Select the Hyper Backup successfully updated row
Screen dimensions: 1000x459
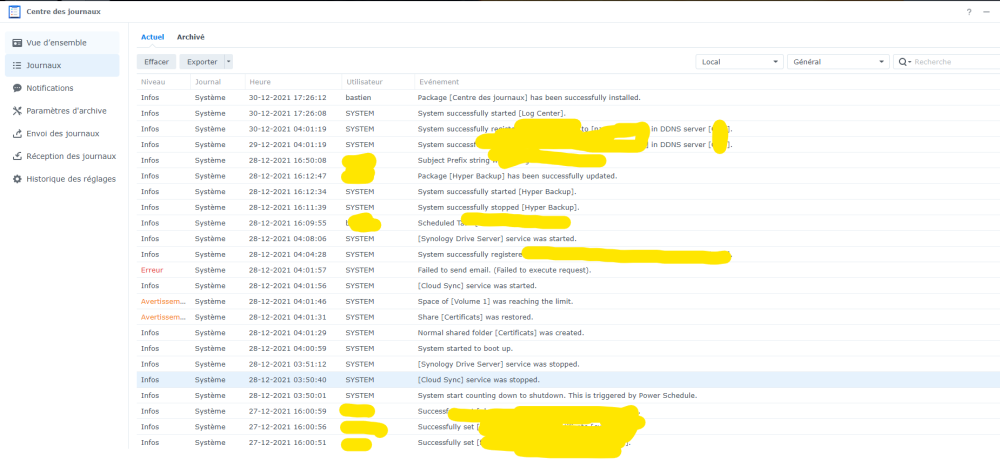568,176
